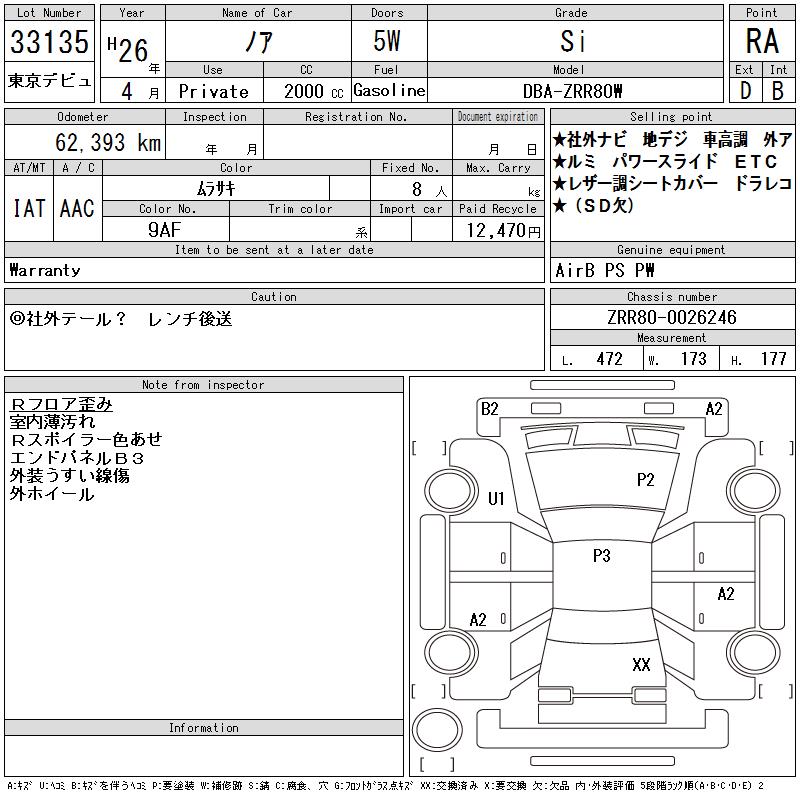Click the P3 mark on the roof

602,555
